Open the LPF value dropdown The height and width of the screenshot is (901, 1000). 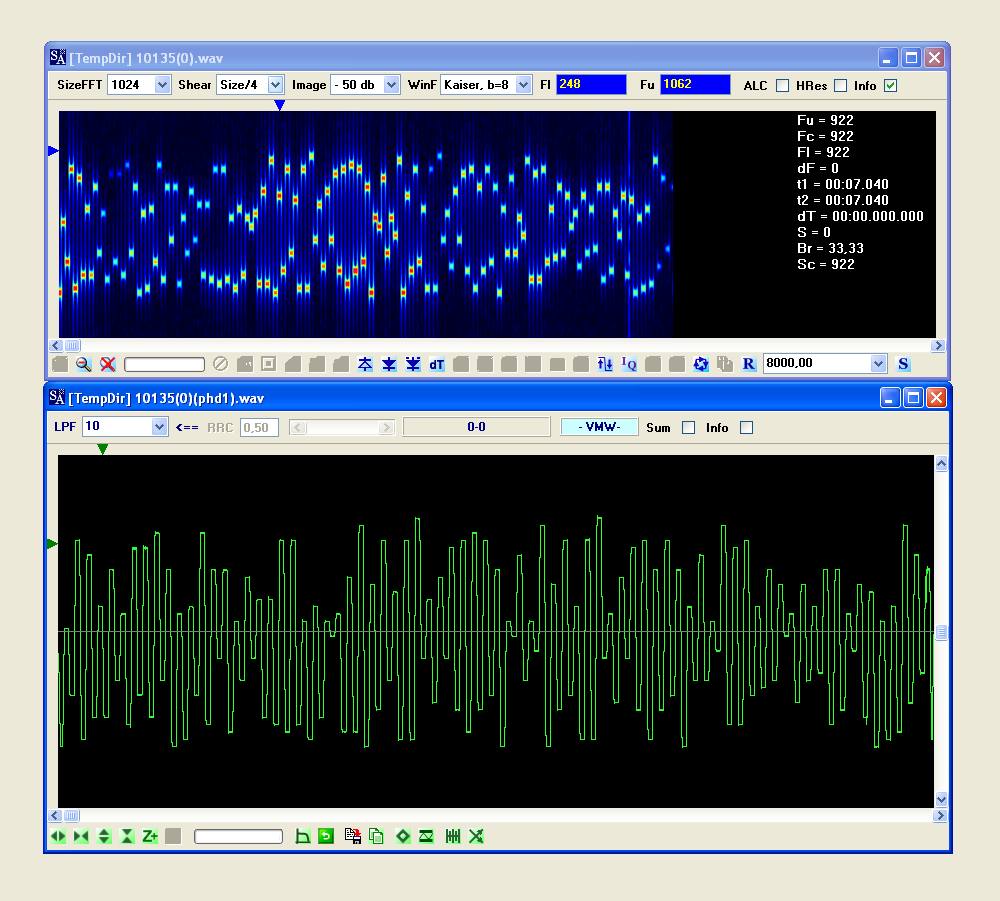click(x=159, y=427)
